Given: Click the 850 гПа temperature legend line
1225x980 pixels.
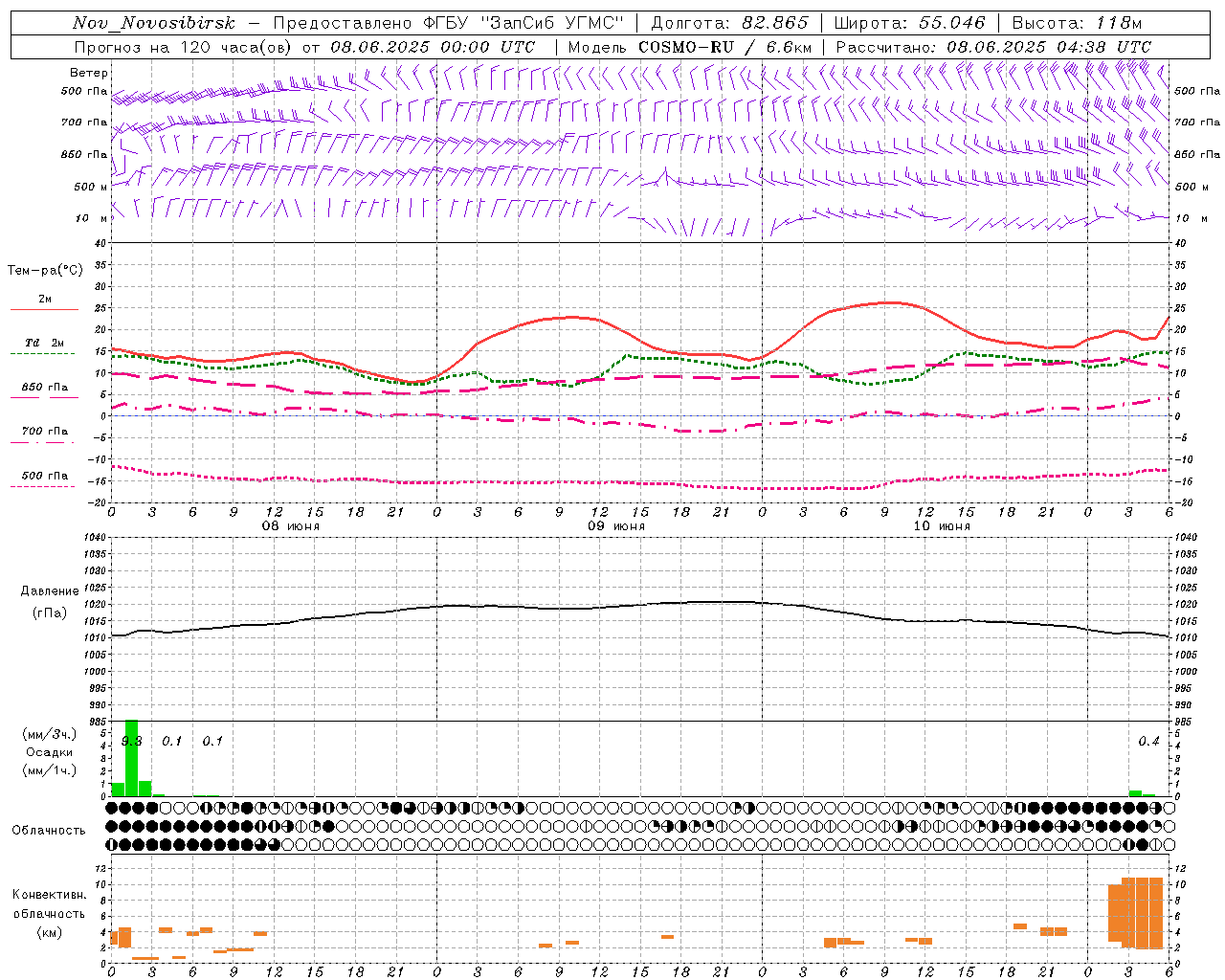Looking at the screenshot, I should tap(45, 397).
